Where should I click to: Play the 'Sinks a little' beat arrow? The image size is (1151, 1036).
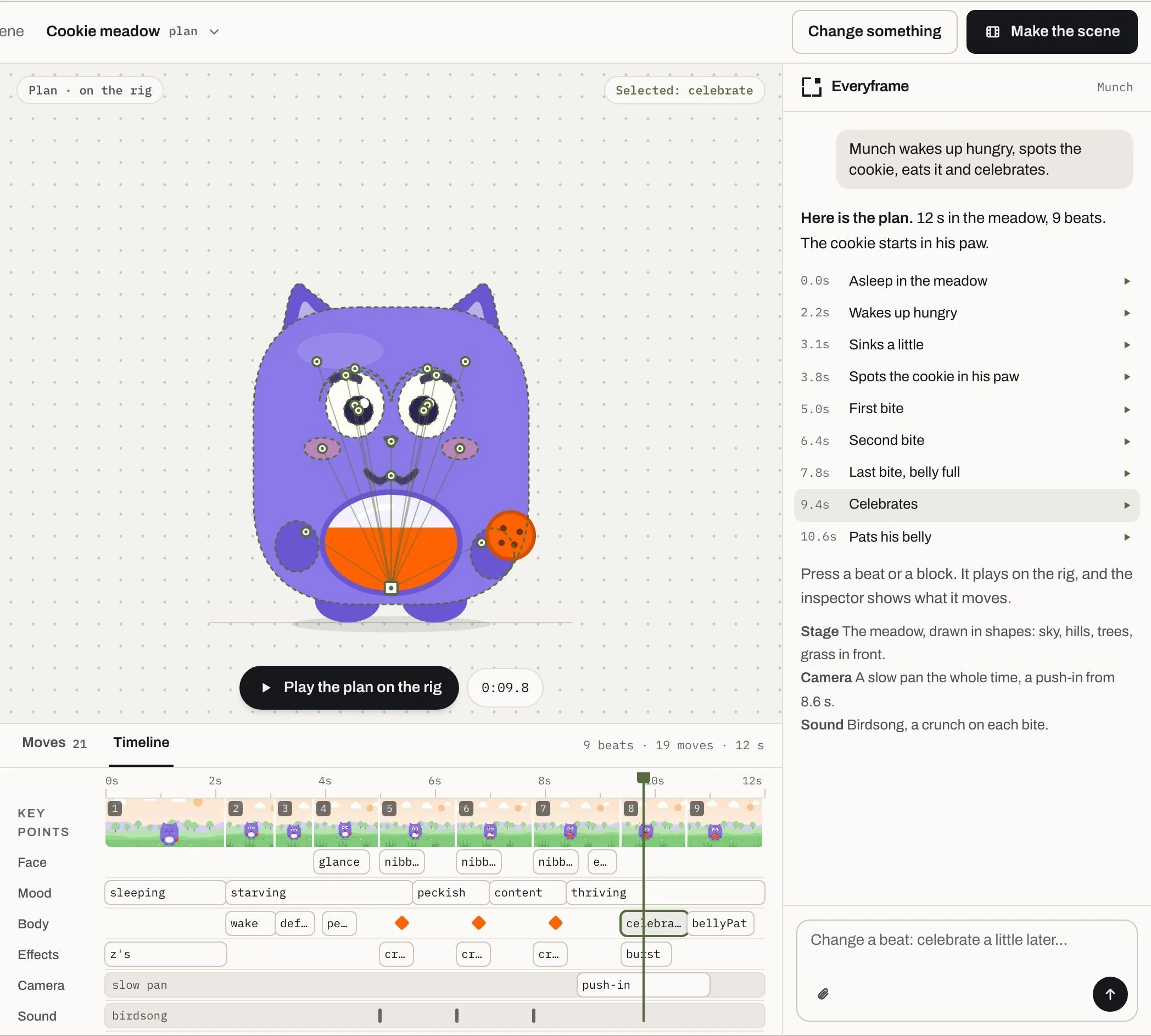[x=1126, y=345]
